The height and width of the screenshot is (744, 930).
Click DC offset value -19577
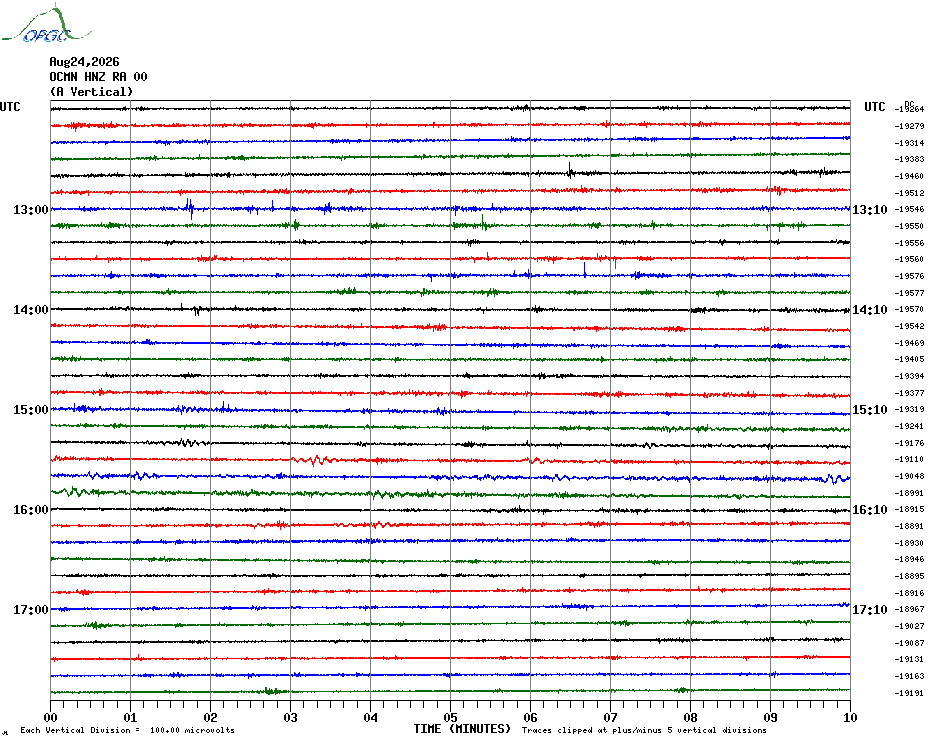click(x=909, y=293)
